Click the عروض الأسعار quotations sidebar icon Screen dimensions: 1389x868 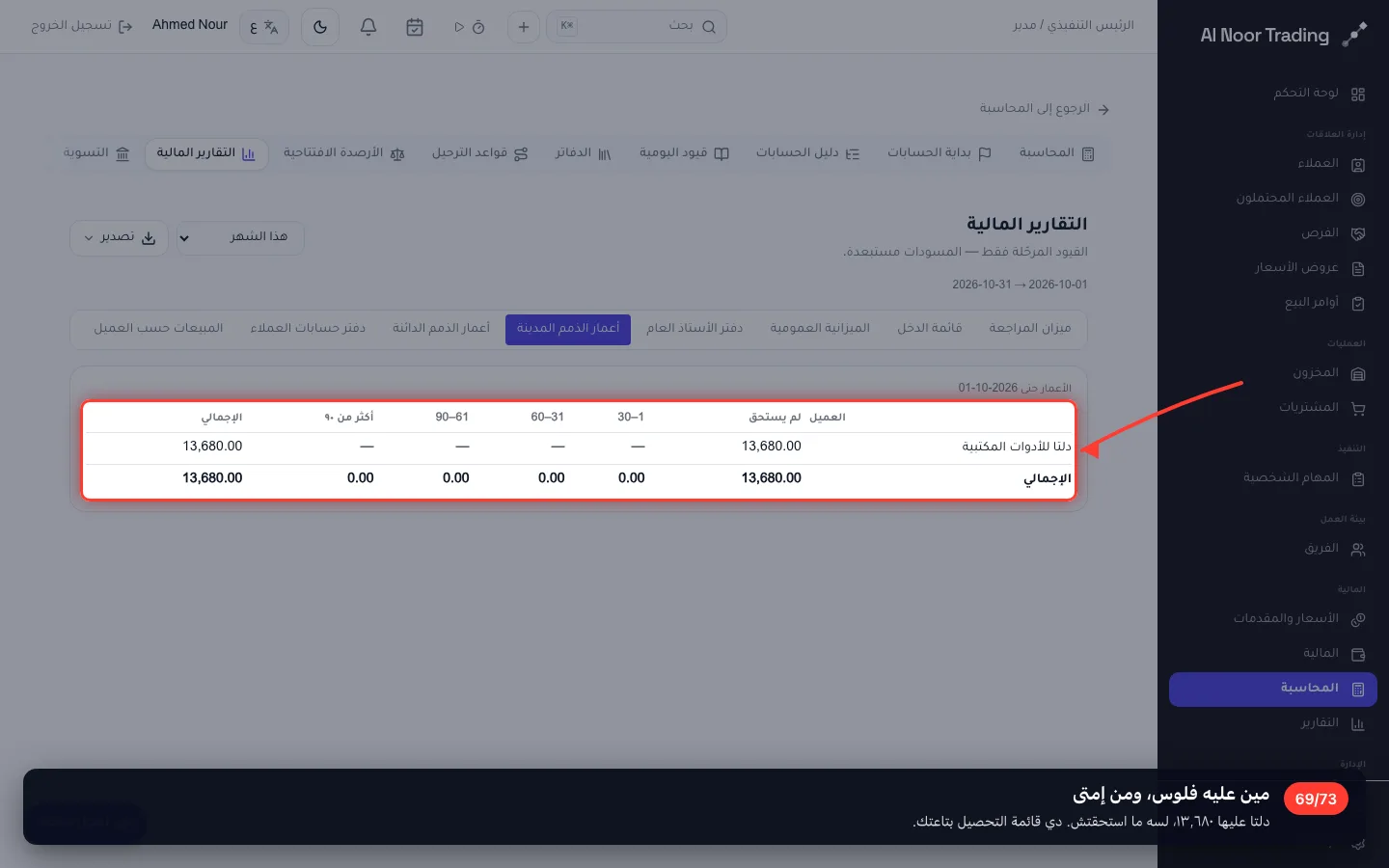coord(1358,269)
